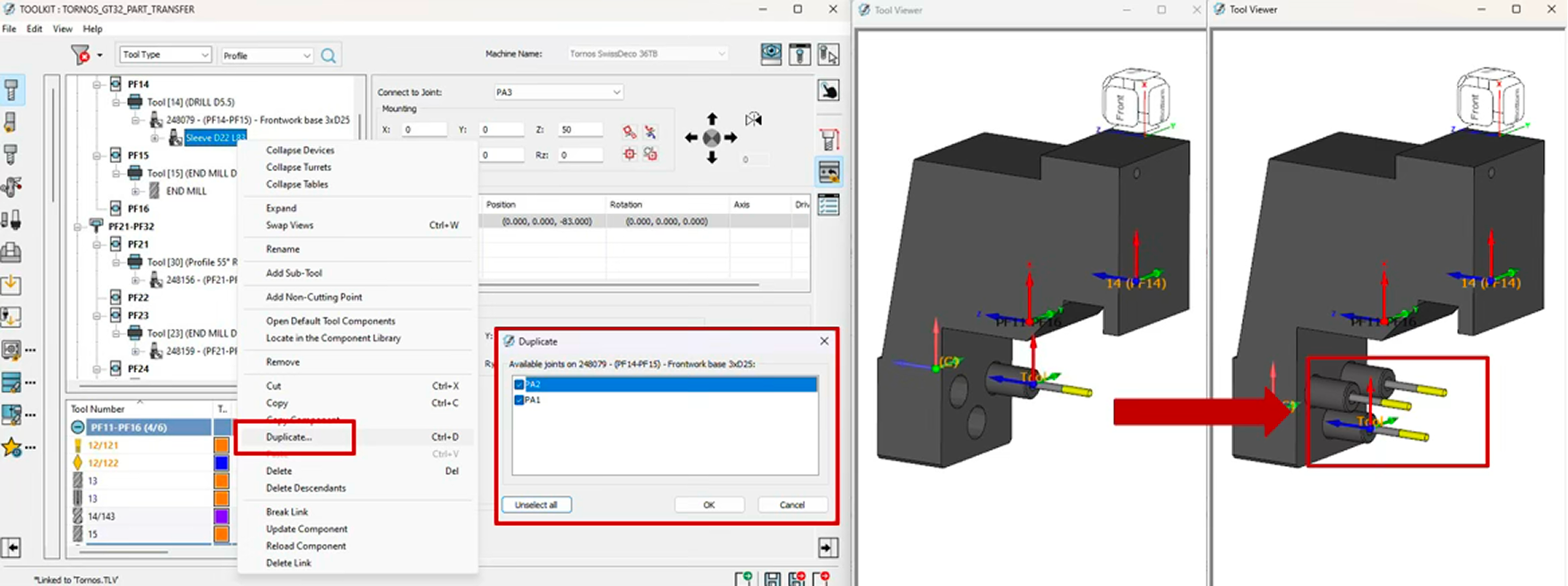Viewport: 1568px width, 586px height.
Task: Open the Profile dropdown
Action: [x=267, y=56]
